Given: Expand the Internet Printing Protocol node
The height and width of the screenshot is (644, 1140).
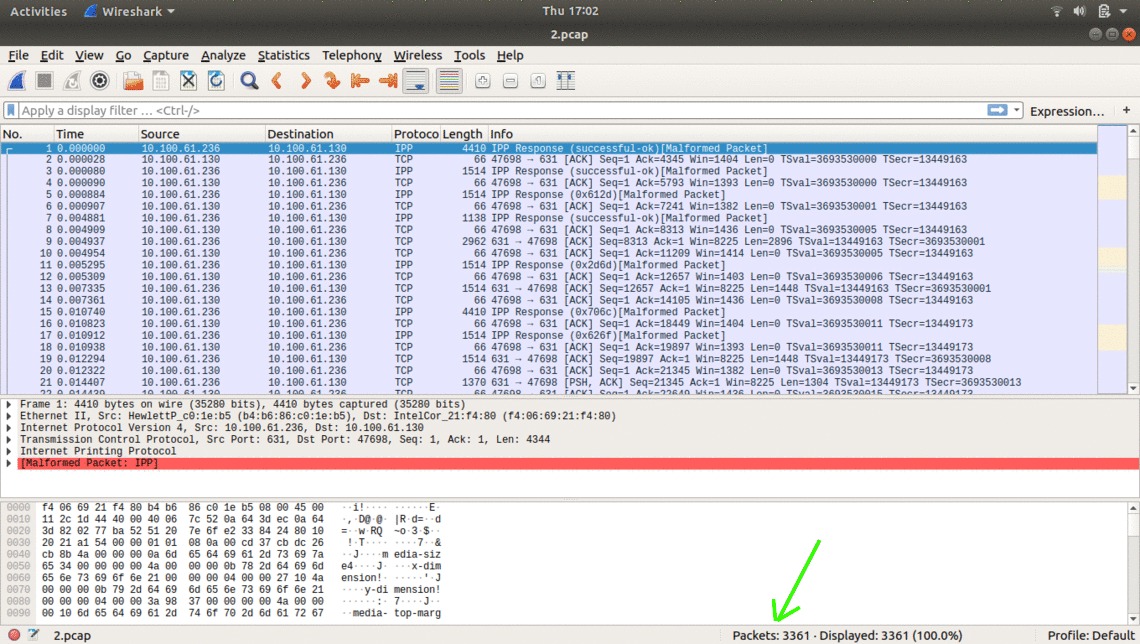Looking at the screenshot, I should tap(9, 451).
